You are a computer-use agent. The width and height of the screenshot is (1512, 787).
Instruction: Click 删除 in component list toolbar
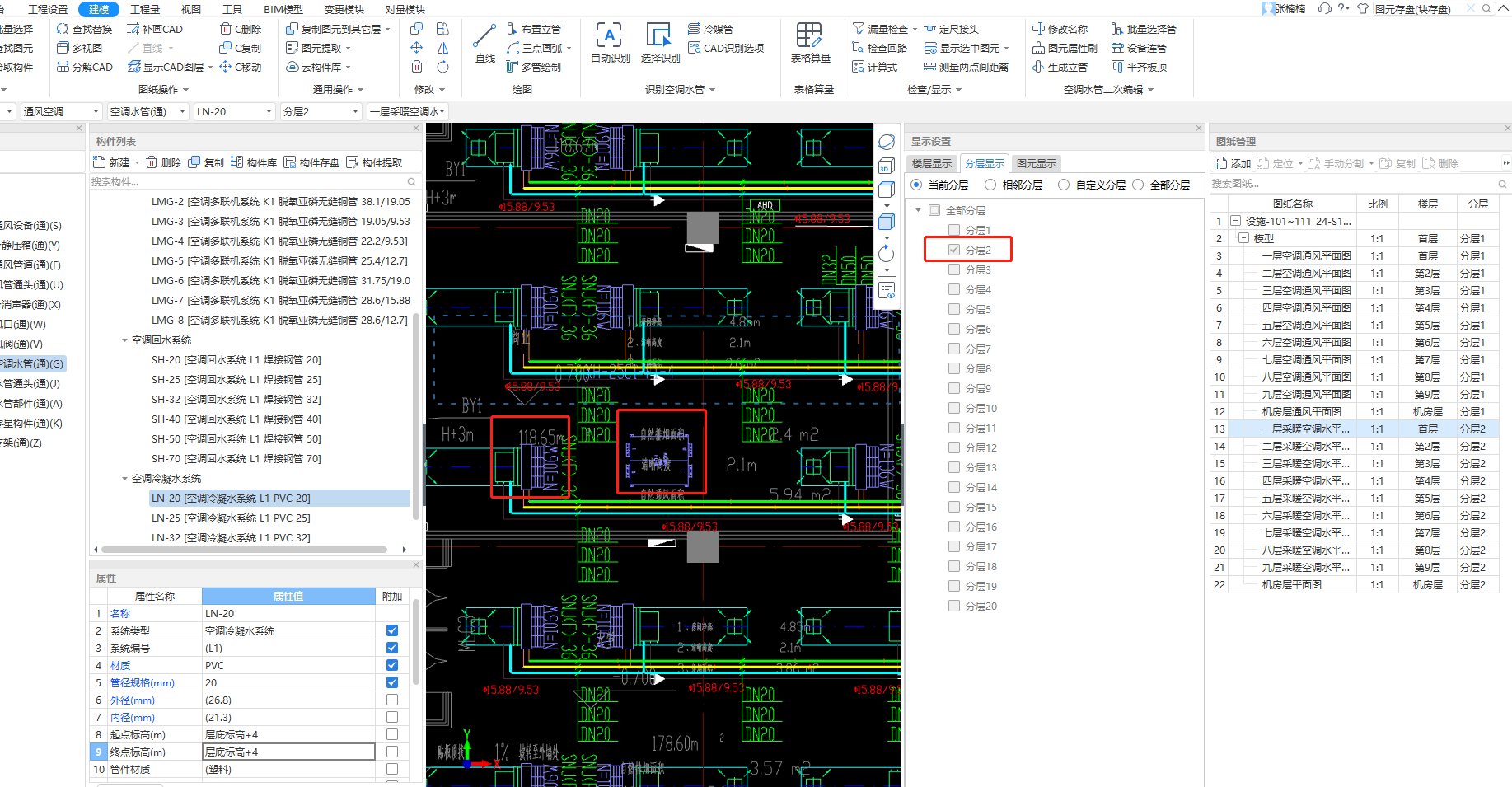point(163,162)
